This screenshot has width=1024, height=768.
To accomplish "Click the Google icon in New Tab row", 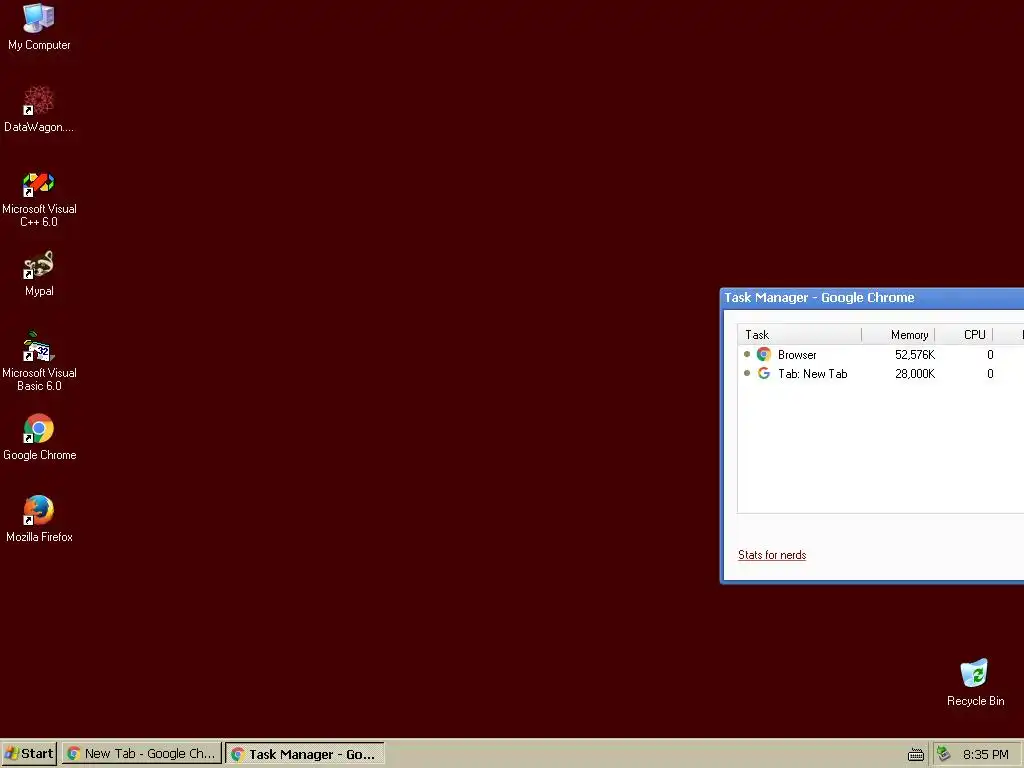I will click(764, 374).
